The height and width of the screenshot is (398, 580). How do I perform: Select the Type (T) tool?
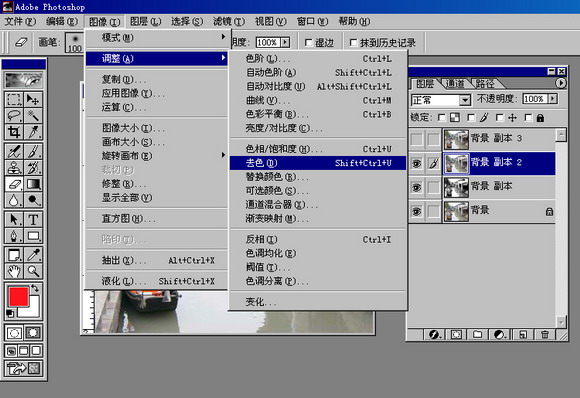(x=33, y=219)
